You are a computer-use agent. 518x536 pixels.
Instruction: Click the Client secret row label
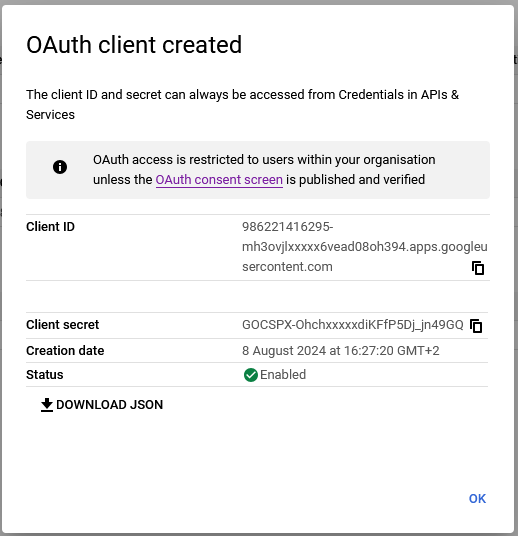[x=63, y=325]
